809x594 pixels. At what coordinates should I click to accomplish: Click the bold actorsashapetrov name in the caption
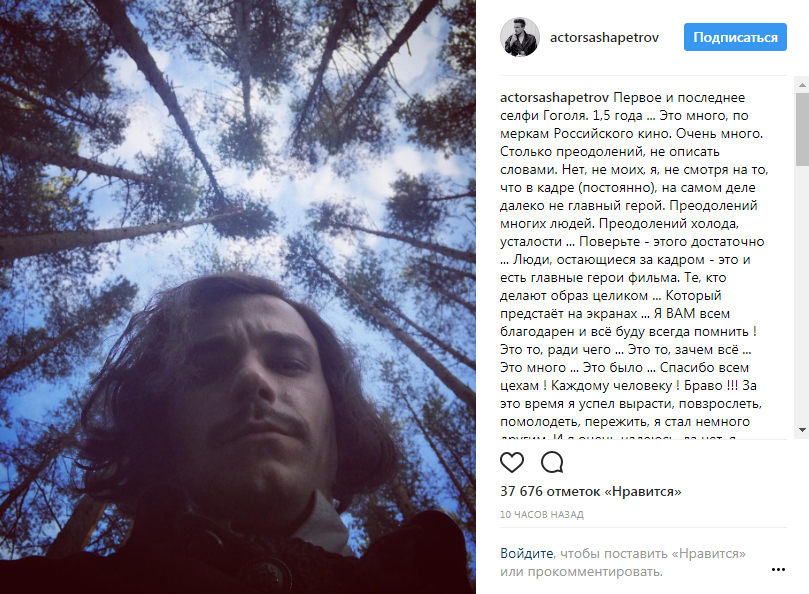[554, 98]
